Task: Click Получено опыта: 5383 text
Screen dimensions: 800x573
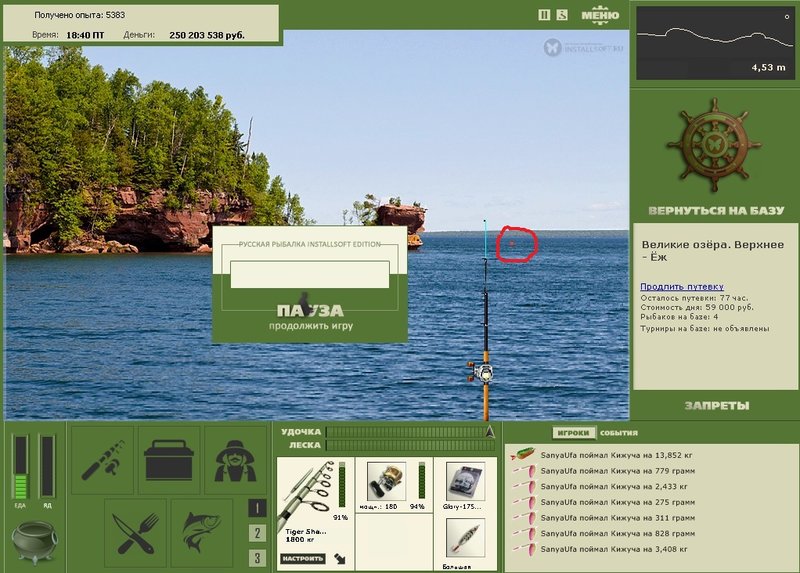Action: coord(79,15)
